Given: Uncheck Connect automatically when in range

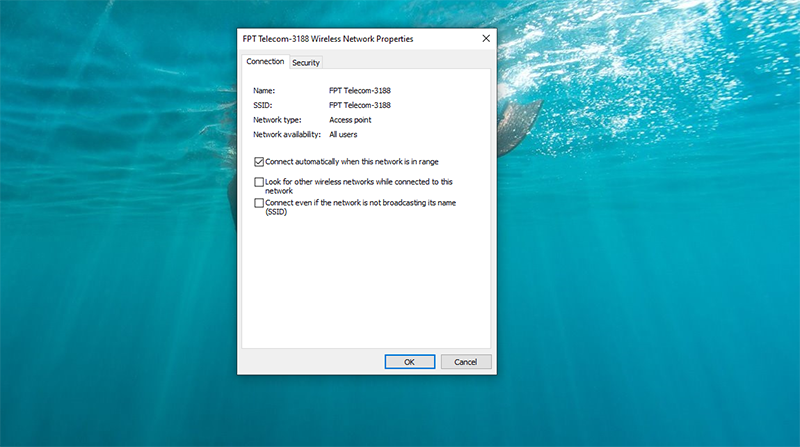Looking at the screenshot, I should click(x=259, y=162).
